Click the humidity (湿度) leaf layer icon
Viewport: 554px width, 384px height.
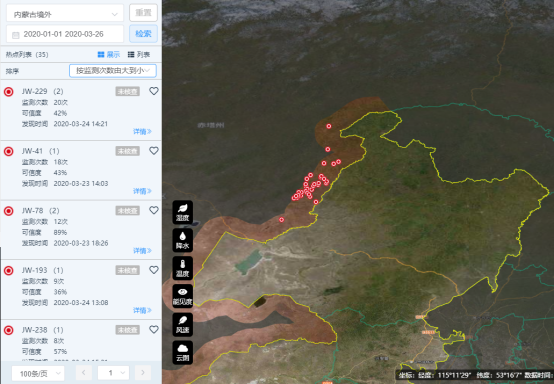(x=183, y=212)
